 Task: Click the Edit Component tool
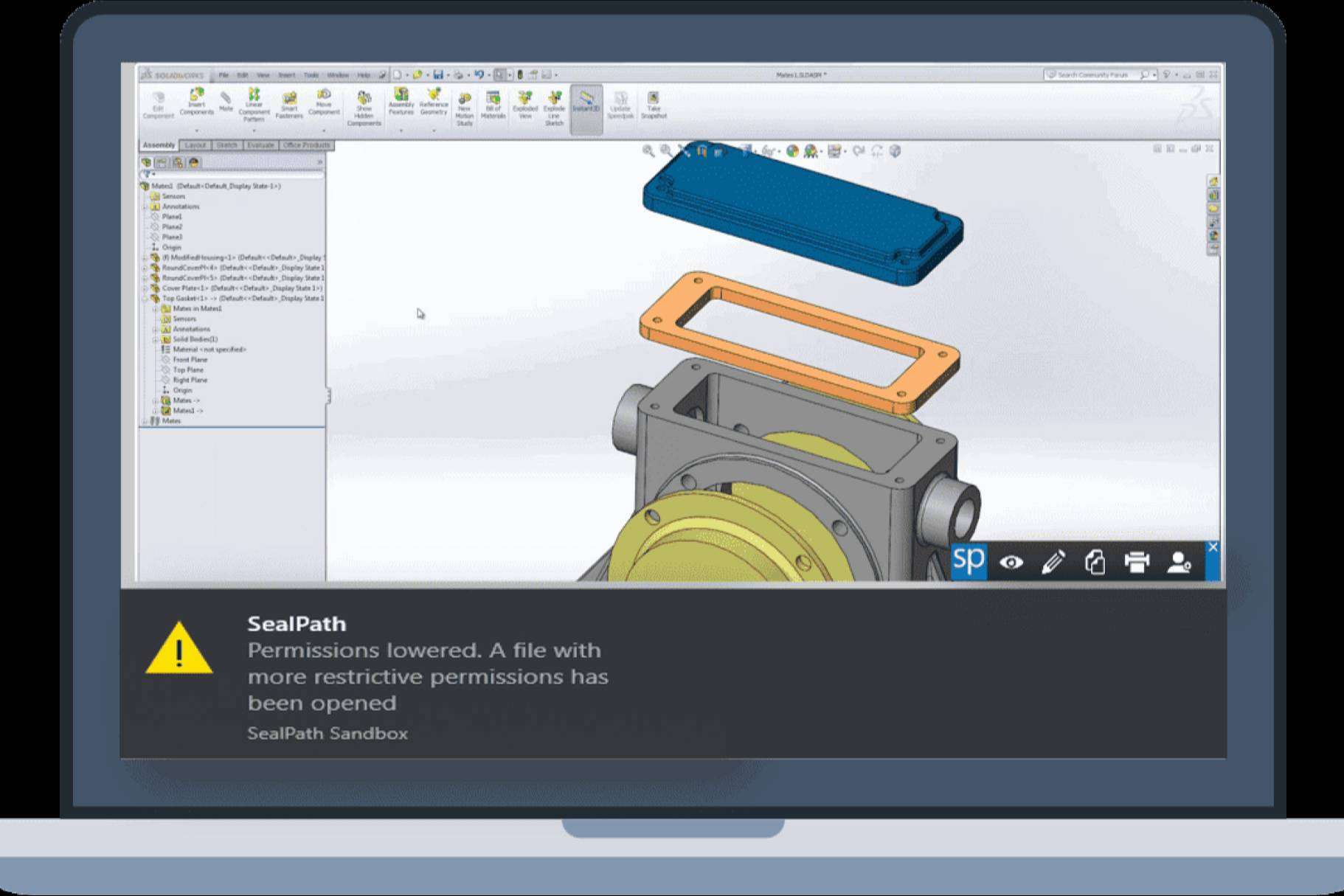click(158, 105)
